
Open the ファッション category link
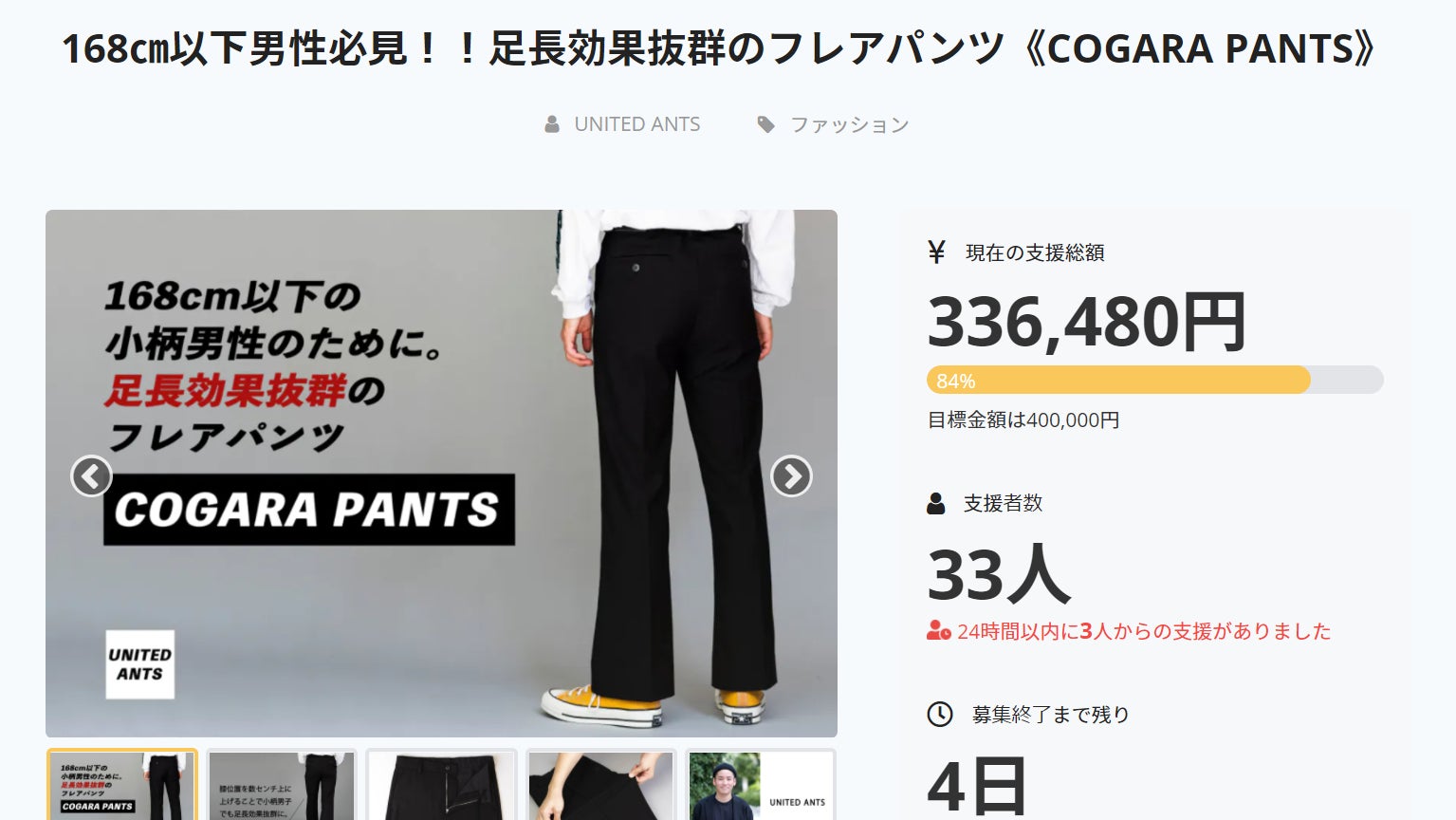(x=850, y=124)
